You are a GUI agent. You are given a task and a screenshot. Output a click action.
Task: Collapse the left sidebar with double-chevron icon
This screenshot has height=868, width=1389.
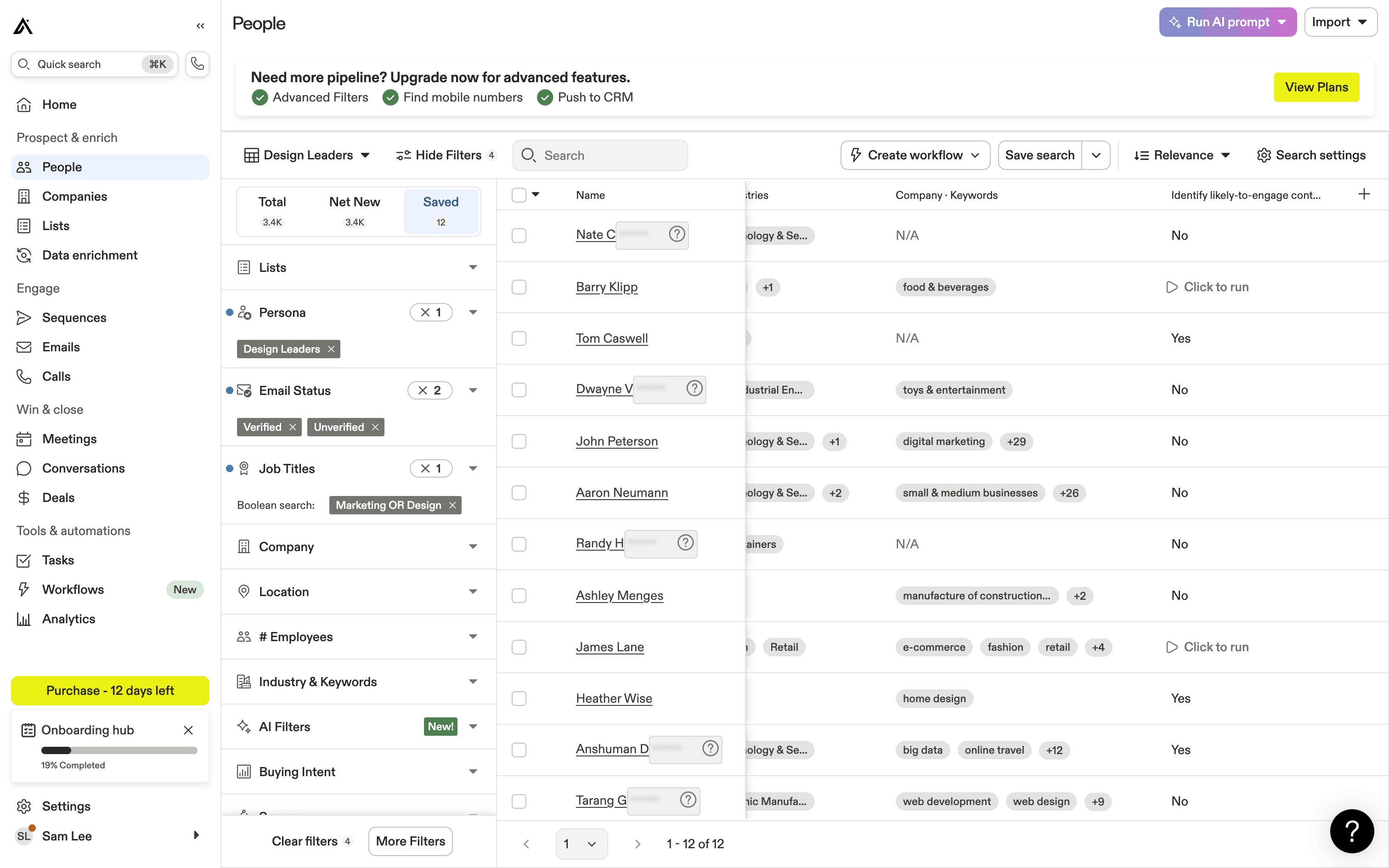200,26
